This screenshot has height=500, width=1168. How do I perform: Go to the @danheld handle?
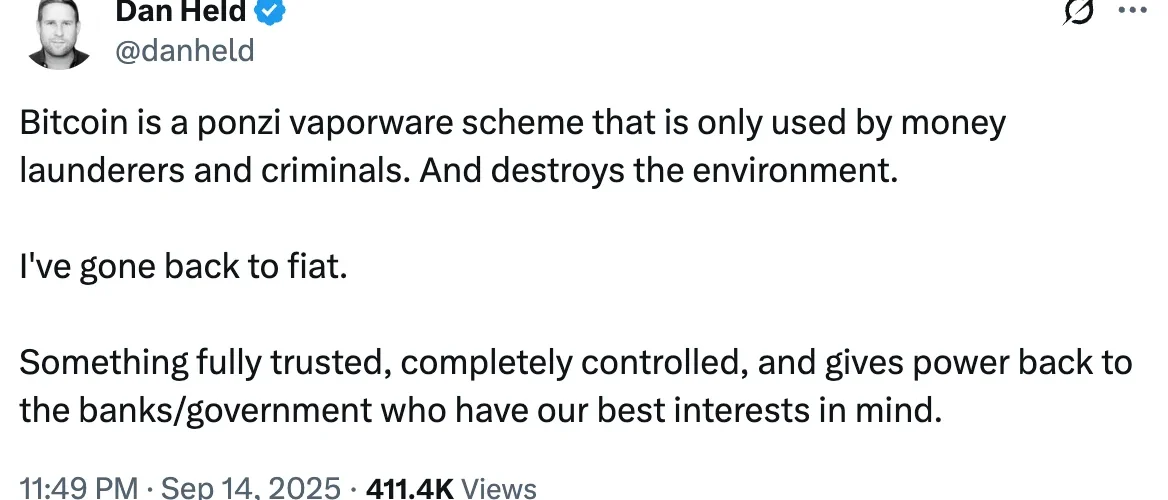tap(185, 49)
